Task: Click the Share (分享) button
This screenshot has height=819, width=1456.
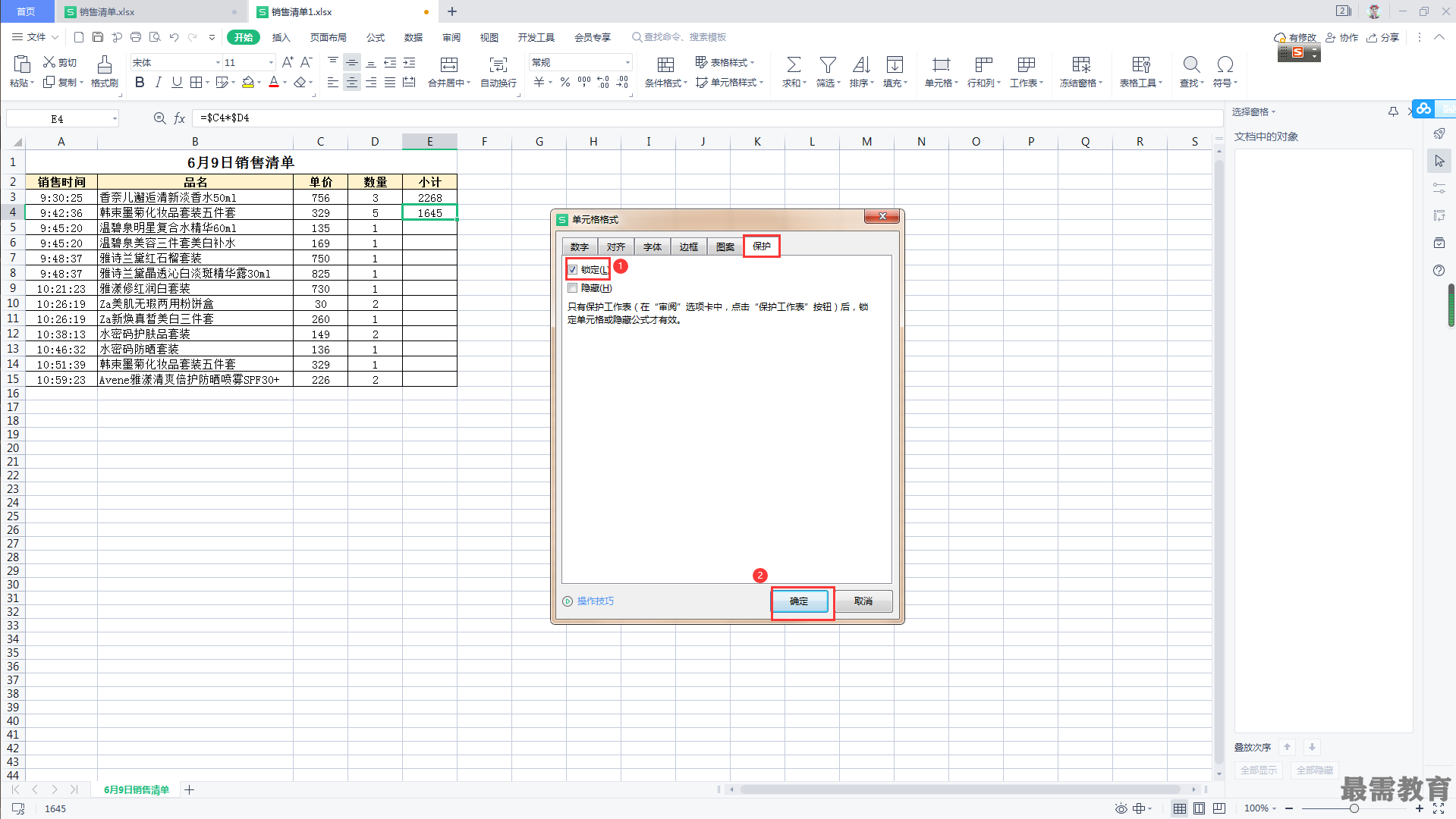Action: pos(1383,37)
